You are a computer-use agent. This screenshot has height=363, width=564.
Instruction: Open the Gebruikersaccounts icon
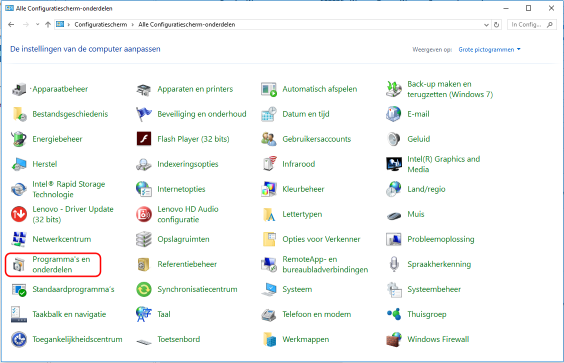click(269, 139)
